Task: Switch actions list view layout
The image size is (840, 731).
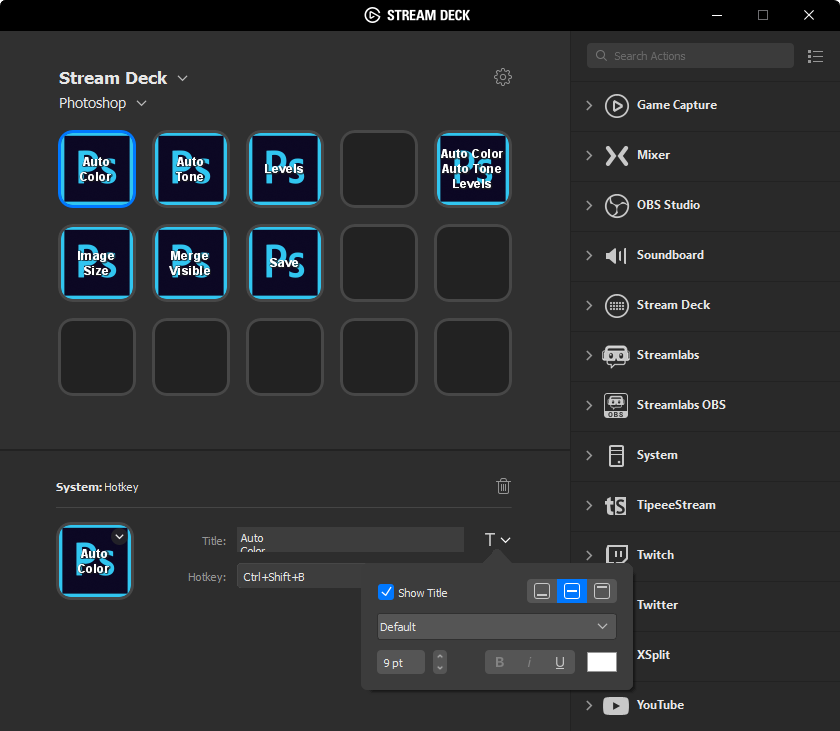Action: (815, 56)
